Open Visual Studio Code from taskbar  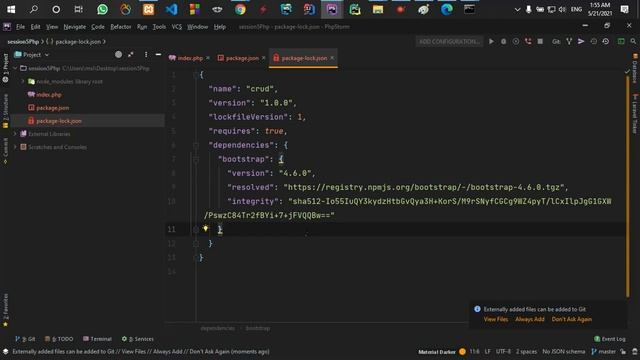[171, 9]
